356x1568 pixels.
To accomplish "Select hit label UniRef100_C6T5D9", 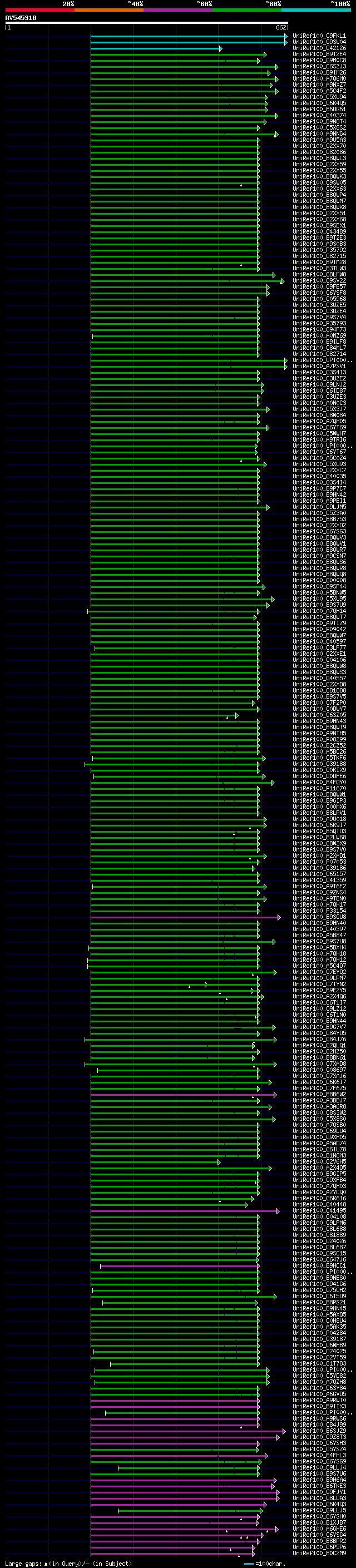I will (x=319, y=1297).
